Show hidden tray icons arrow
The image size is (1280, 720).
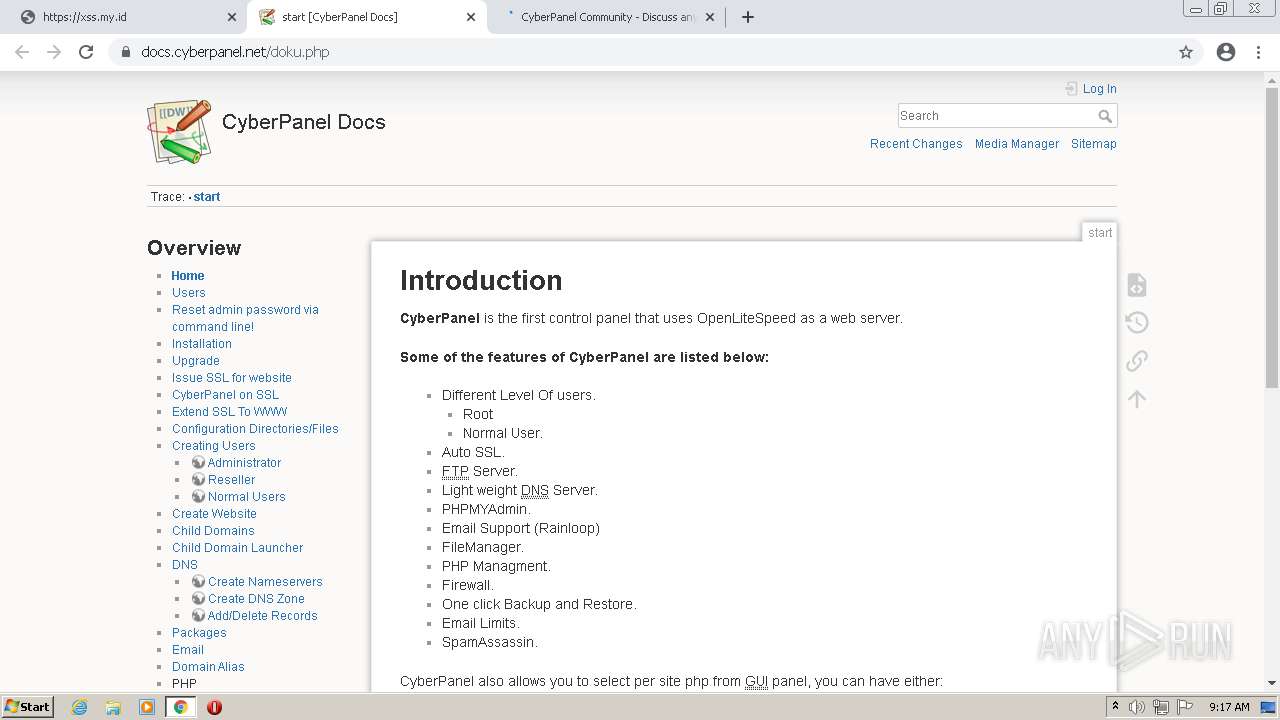tap(1115, 707)
